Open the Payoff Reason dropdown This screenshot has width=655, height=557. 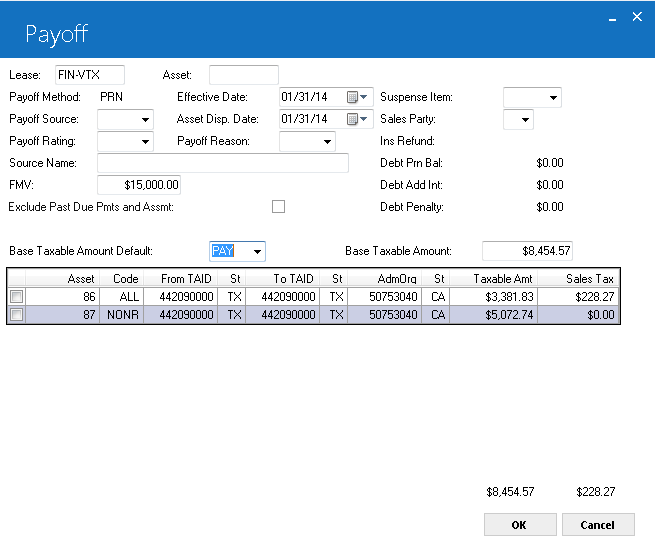pyautogui.click(x=327, y=142)
